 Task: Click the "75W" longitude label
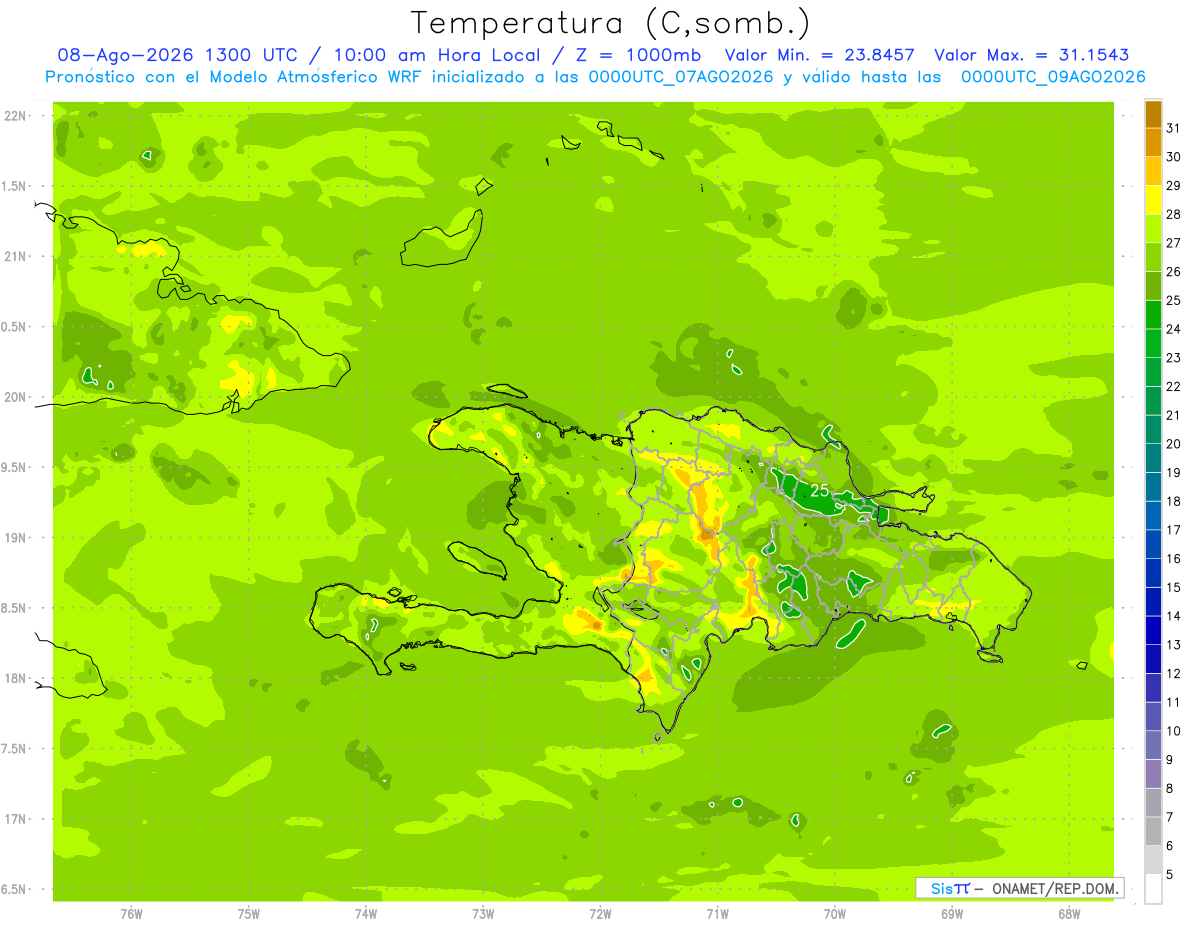tap(249, 914)
